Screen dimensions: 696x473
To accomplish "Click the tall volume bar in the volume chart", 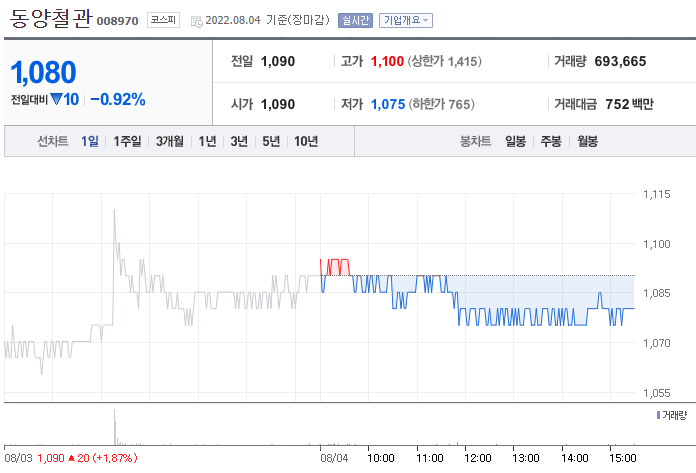I will tap(115, 427).
